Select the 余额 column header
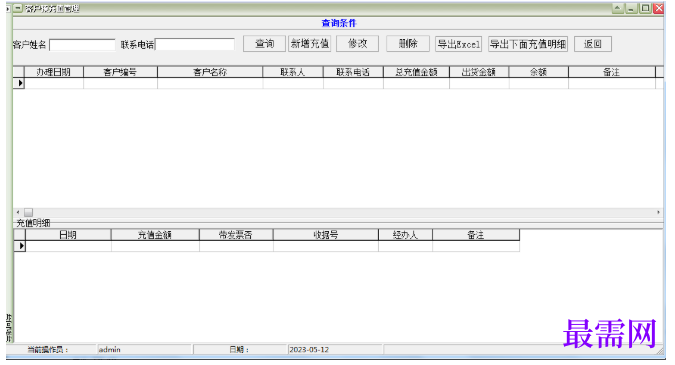This screenshot has width=675, height=365. pyautogui.click(x=539, y=72)
